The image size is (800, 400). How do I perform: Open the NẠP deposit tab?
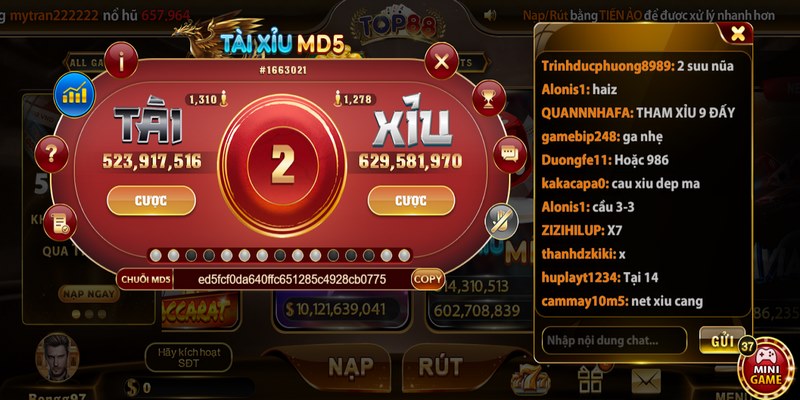(x=351, y=366)
